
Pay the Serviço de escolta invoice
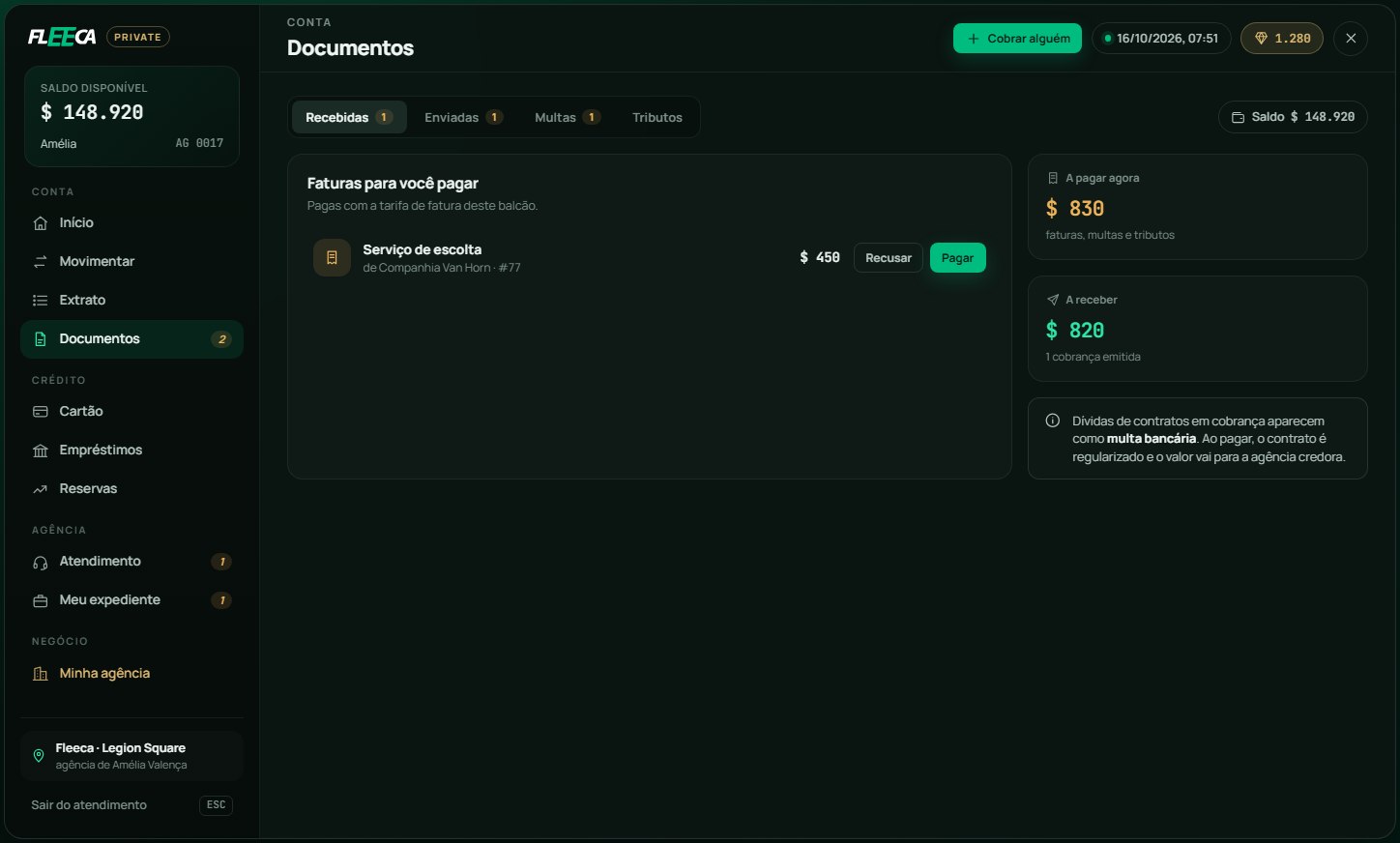pyautogui.click(x=957, y=258)
